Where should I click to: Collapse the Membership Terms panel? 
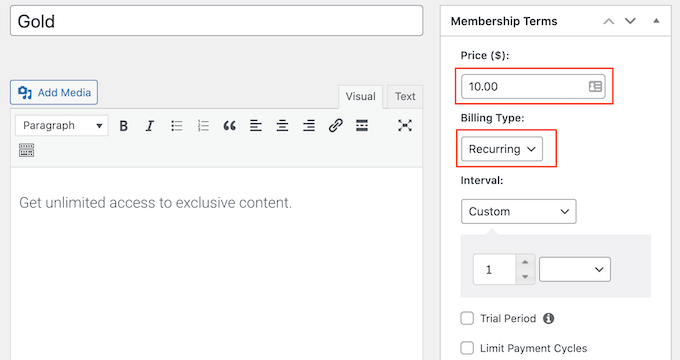pos(656,21)
